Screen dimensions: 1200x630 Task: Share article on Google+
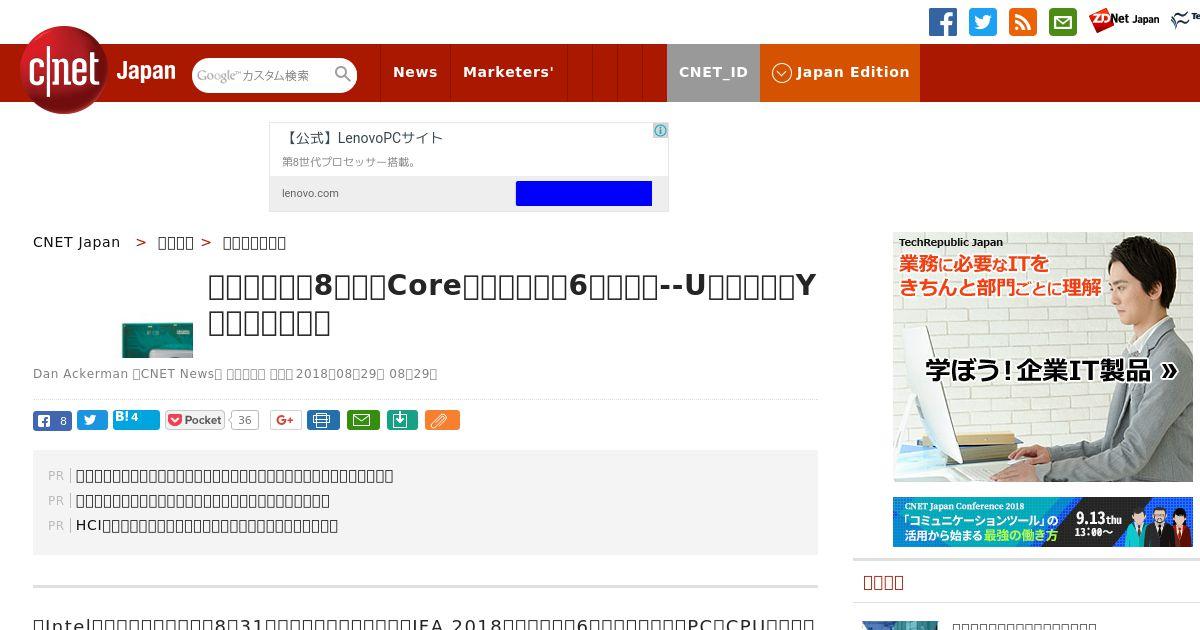click(x=285, y=420)
